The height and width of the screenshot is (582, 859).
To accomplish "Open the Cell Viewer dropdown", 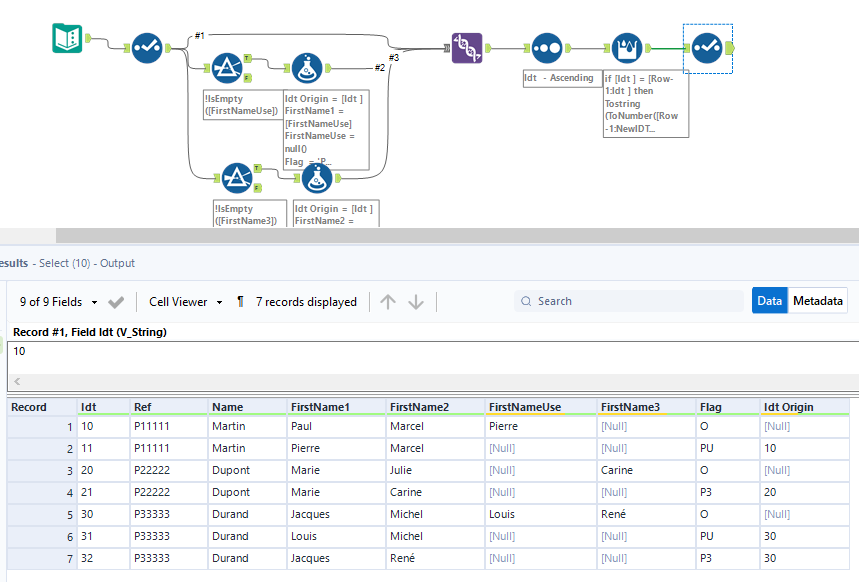I will click(183, 301).
